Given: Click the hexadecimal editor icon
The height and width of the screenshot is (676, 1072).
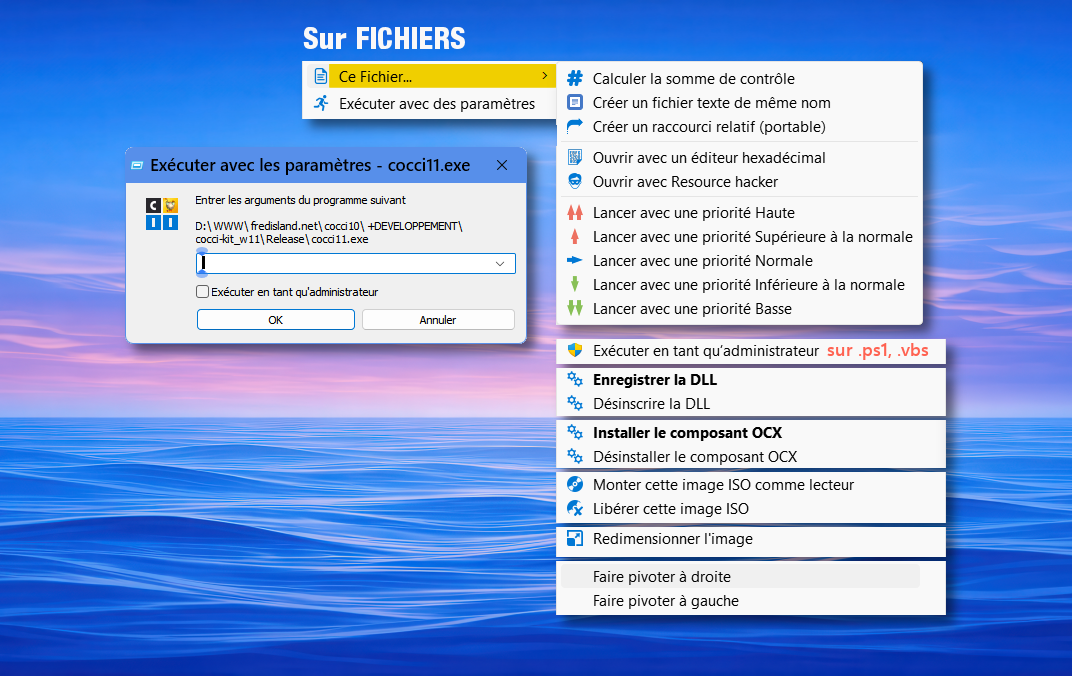Looking at the screenshot, I should tap(575, 157).
